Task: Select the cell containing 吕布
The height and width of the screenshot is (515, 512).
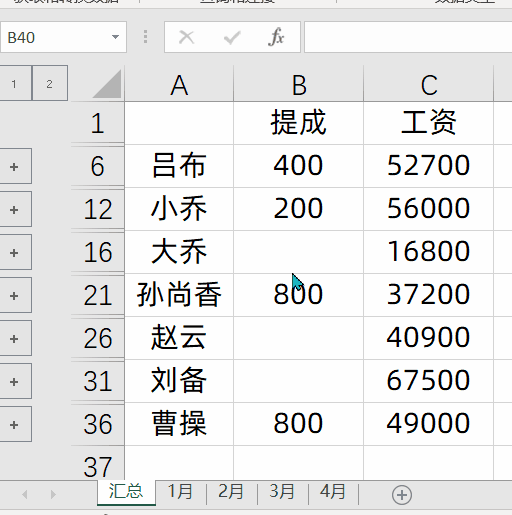Action: pos(179,166)
